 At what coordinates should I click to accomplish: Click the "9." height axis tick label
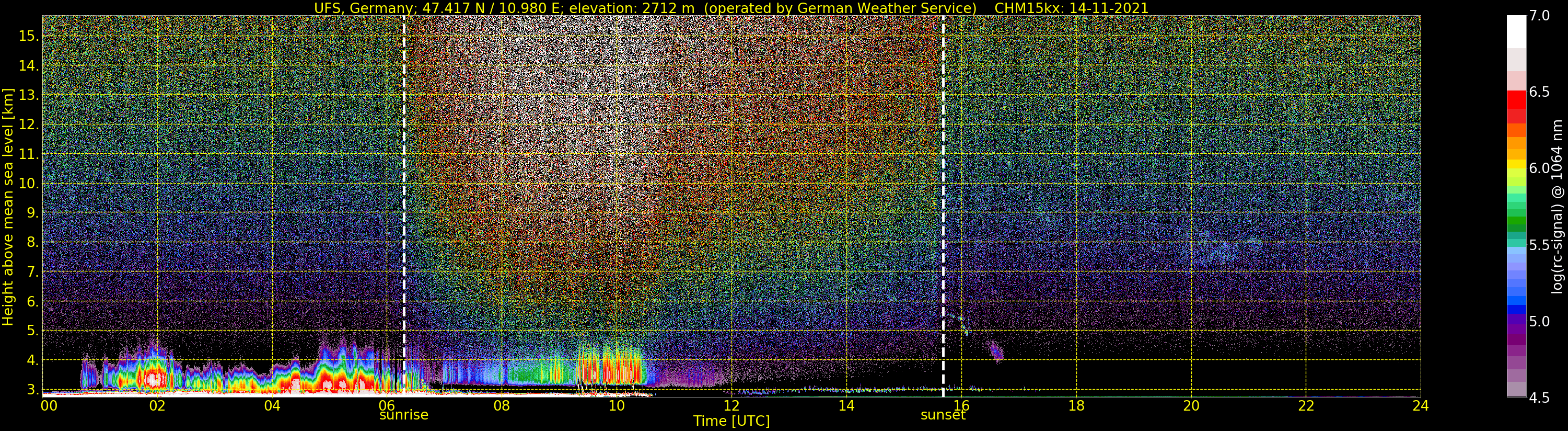click(x=32, y=213)
